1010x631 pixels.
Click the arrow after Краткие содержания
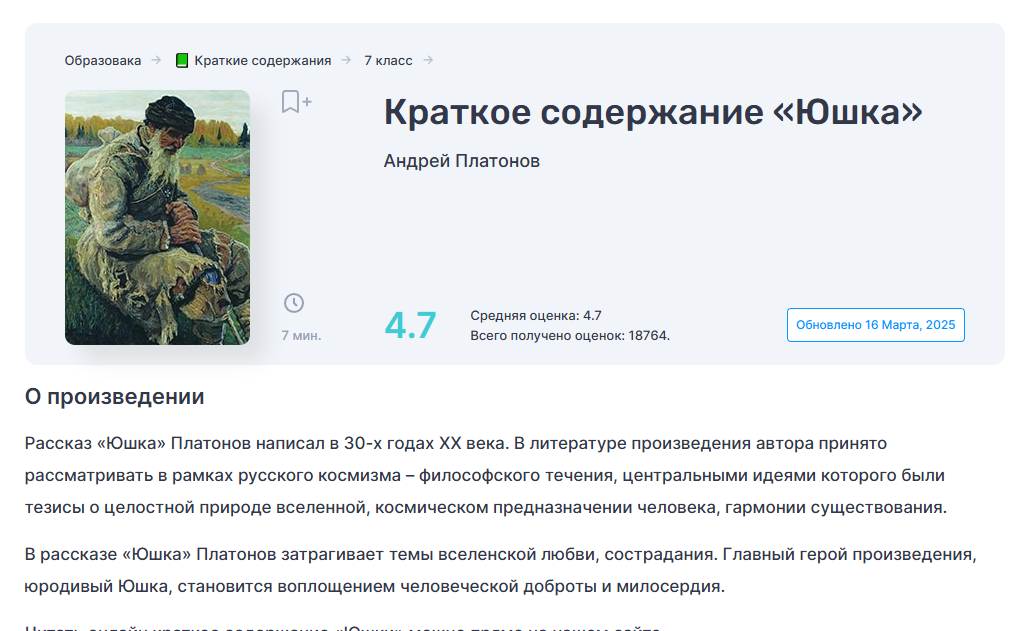[347, 60]
